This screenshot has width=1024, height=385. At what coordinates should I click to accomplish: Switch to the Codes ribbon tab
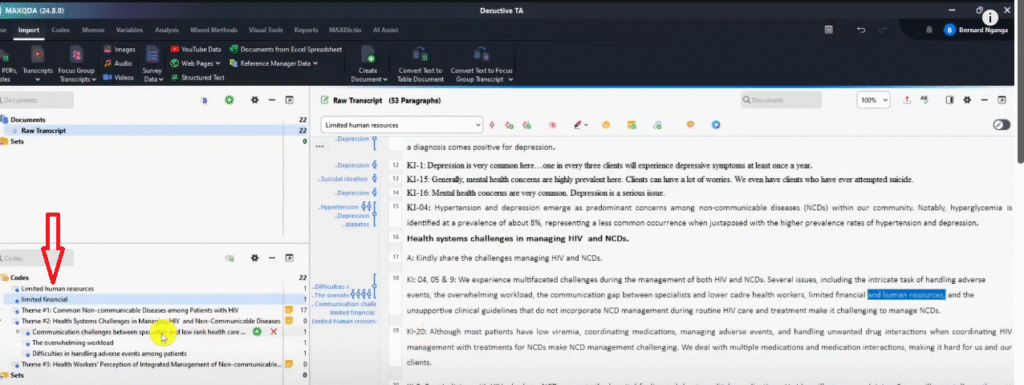[x=61, y=30]
